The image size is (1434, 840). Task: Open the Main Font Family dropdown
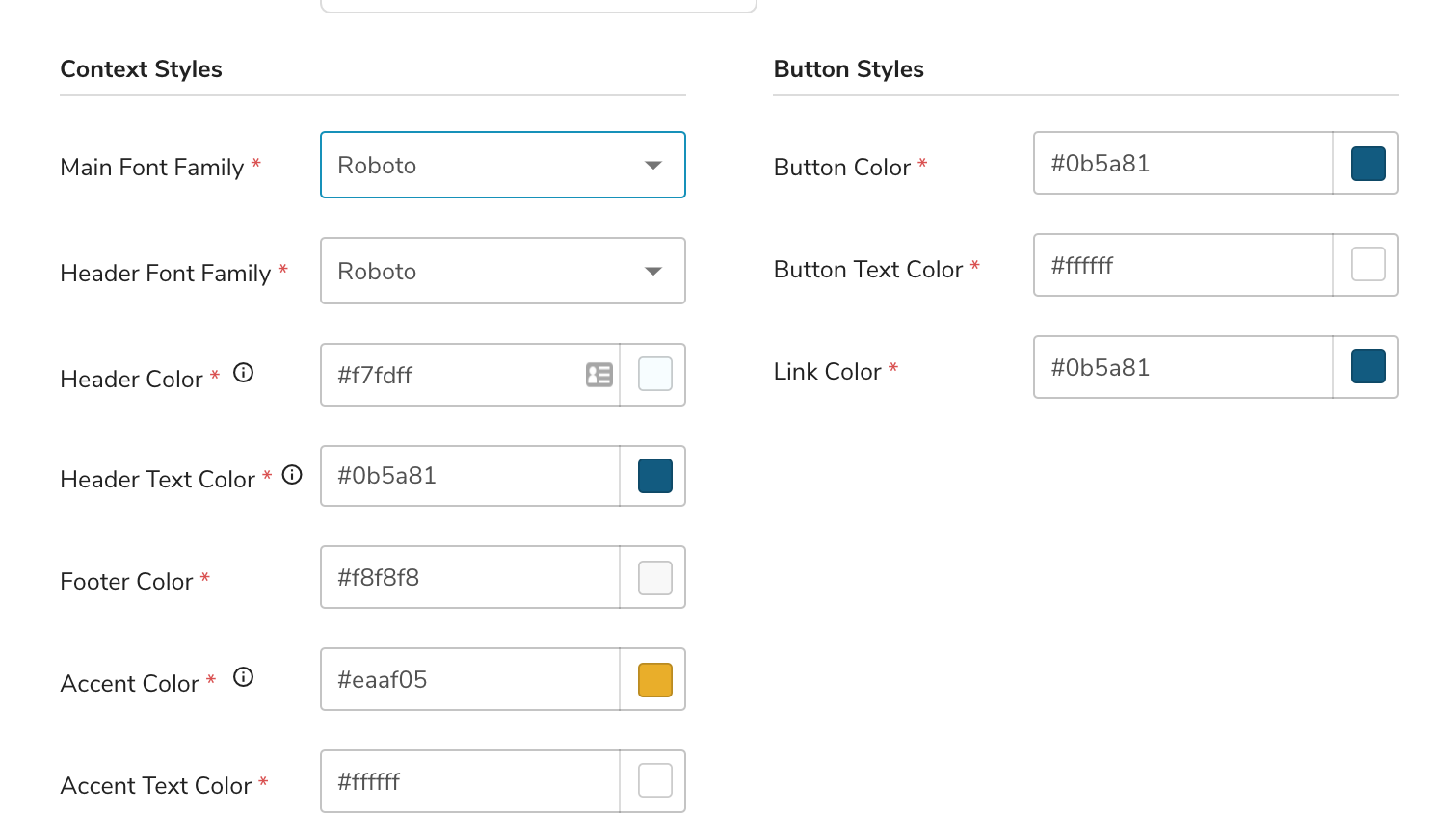[x=503, y=165]
